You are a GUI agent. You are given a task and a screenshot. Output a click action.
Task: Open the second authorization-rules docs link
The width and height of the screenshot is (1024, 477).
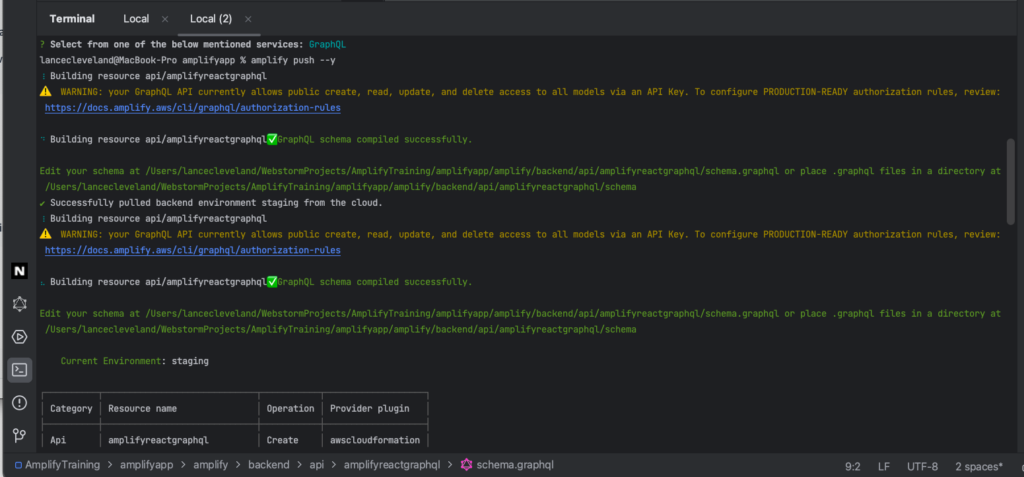[x=192, y=250]
